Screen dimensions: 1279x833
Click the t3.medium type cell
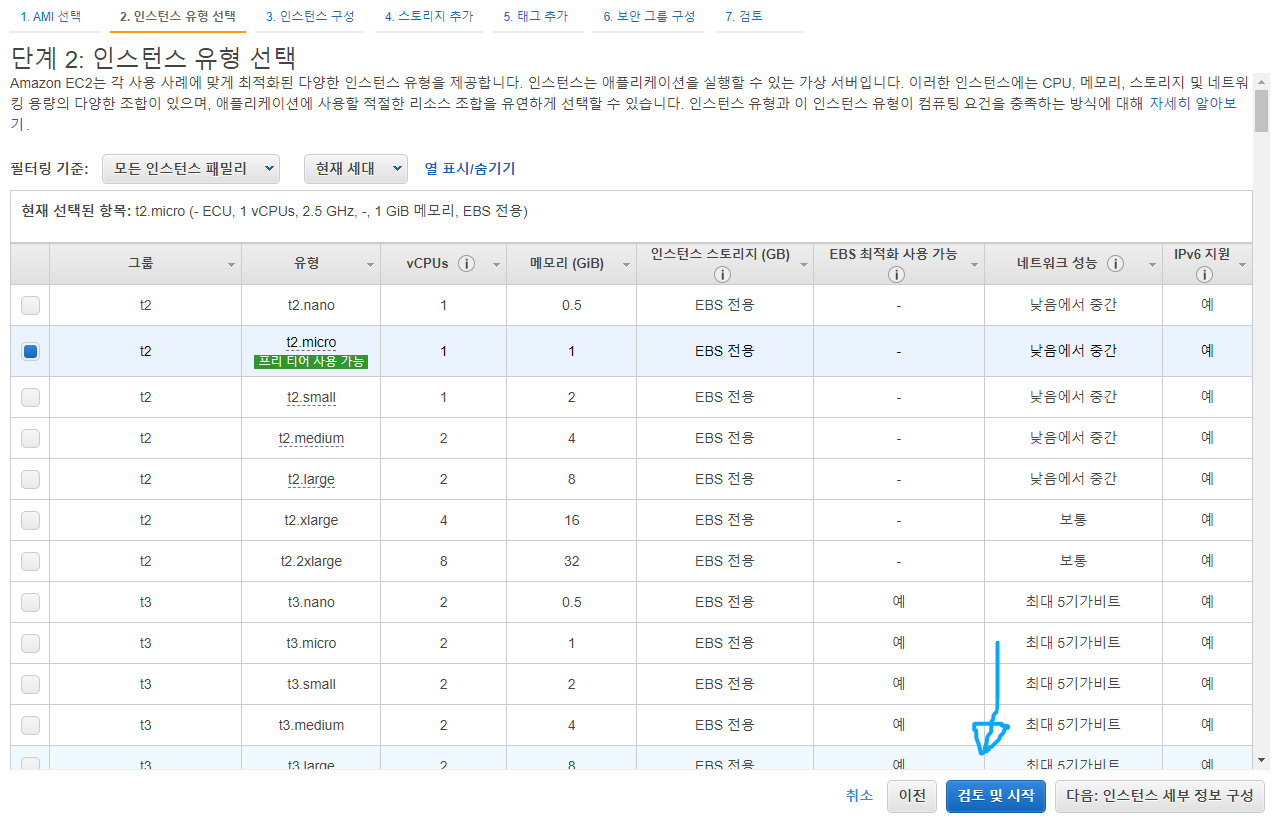click(x=311, y=725)
